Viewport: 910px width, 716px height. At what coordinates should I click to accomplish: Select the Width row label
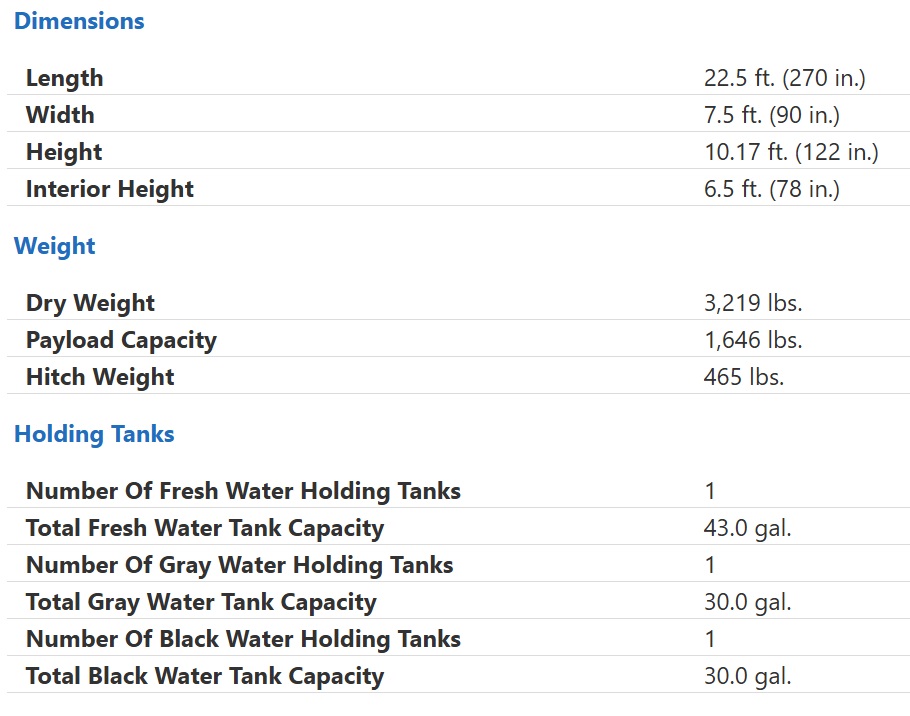pyautogui.click(x=60, y=115)
